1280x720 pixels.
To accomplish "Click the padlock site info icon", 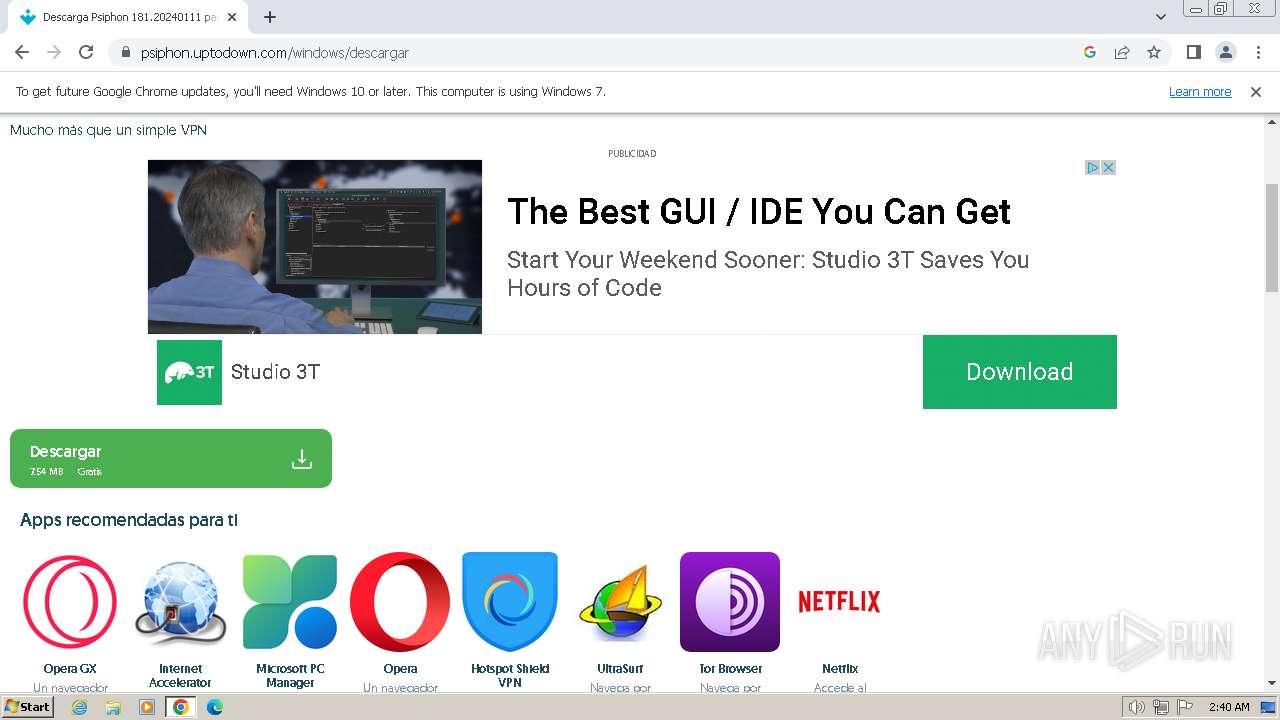I will 126,52.
